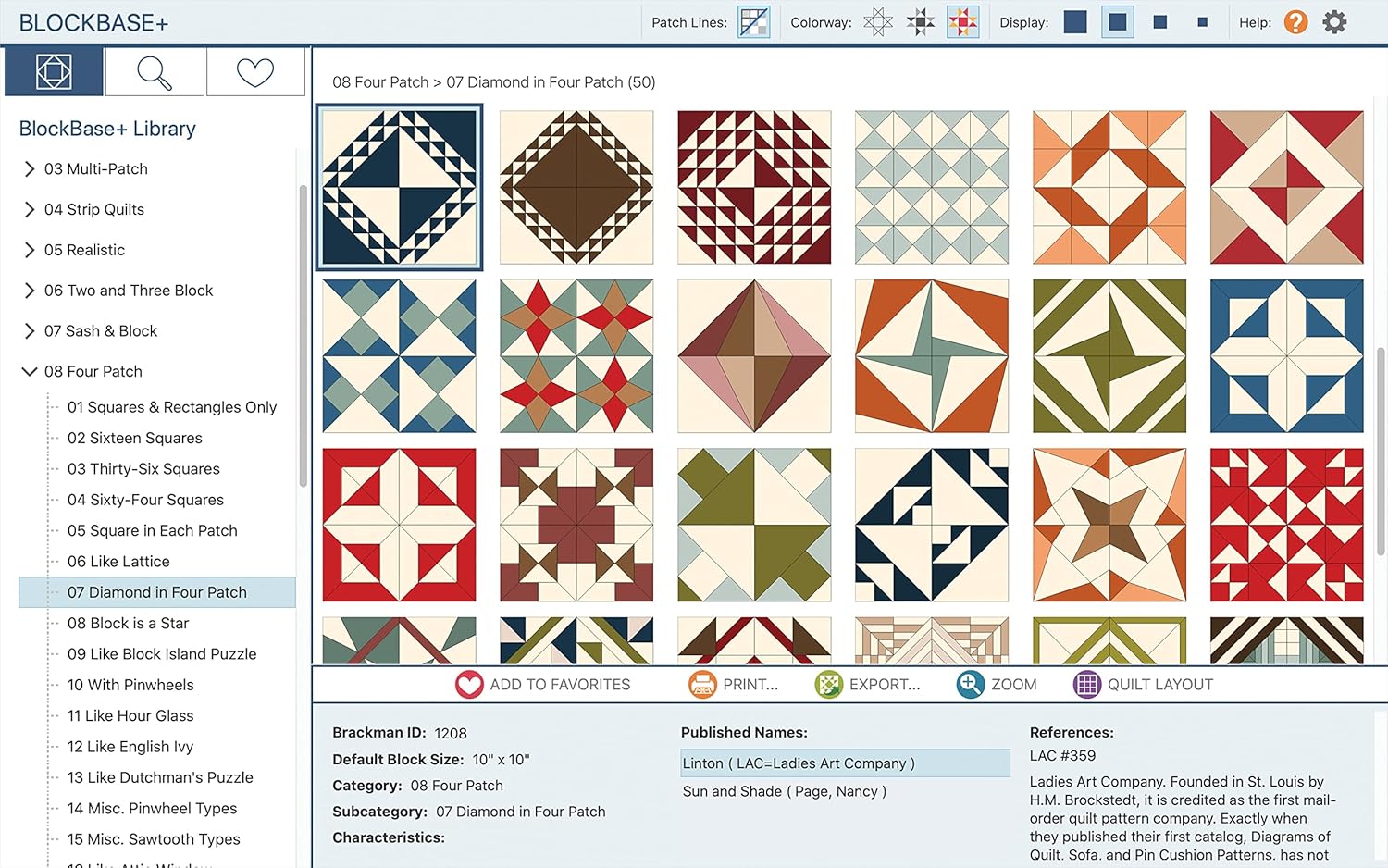This screenshot has height=868, width=1388.
Task: Open the Quilt Layout grid icon
Action: pyautogui.click(x=1086, y=685)
